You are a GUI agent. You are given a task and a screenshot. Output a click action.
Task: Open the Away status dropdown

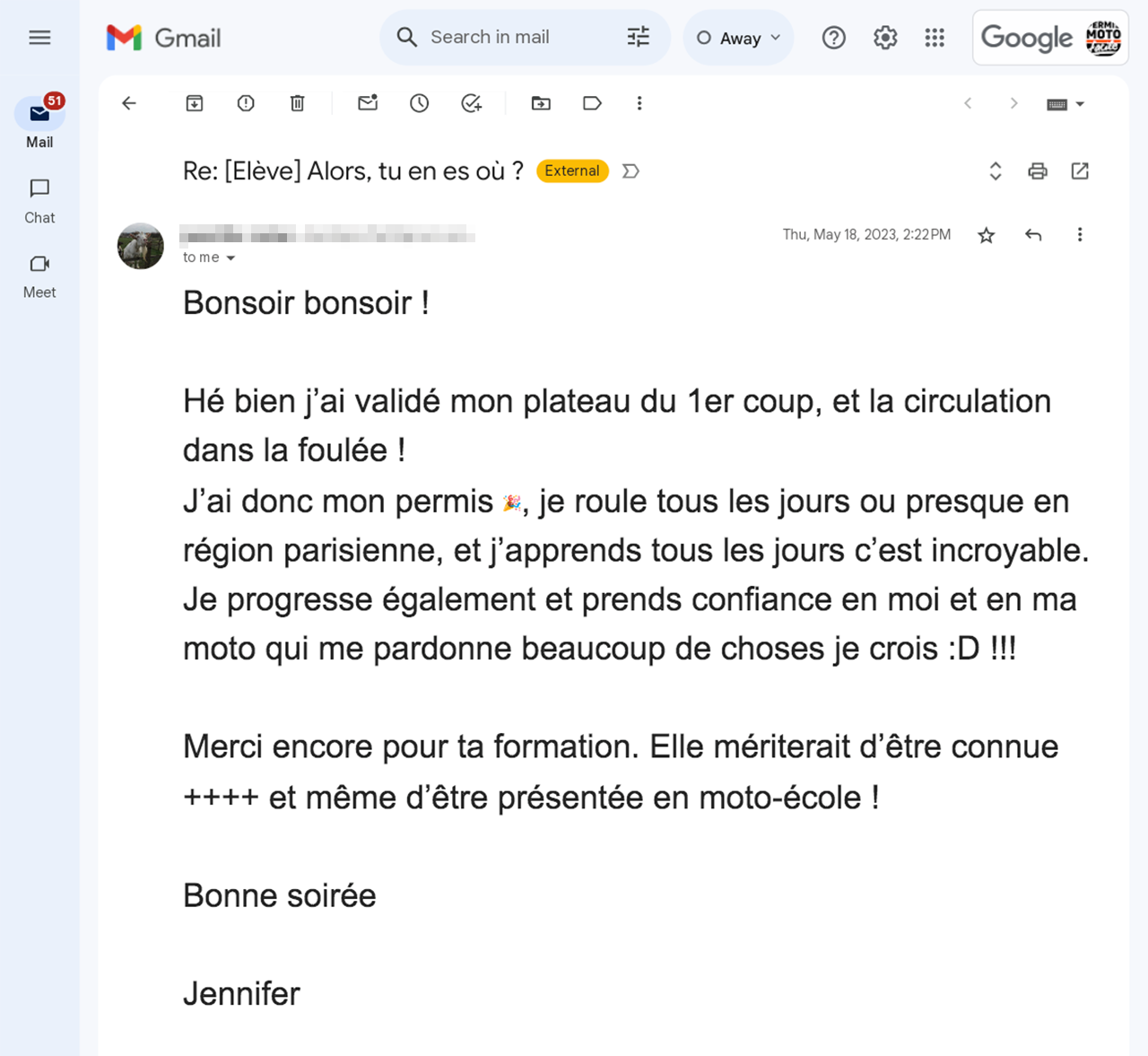[x=739, y=38]
